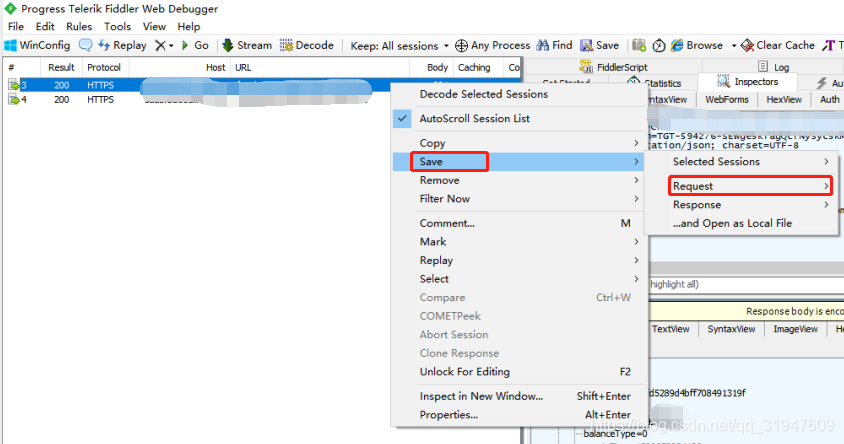Click the comment speech bubble toolbar icon
844x444 pixels.
86,45
